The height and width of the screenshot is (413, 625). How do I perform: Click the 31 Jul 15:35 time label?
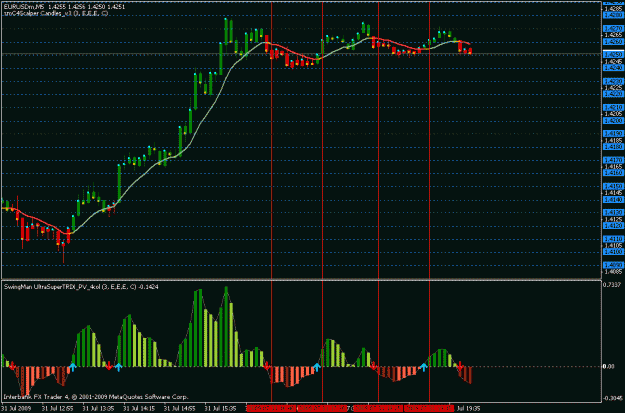tap(220, 409)
